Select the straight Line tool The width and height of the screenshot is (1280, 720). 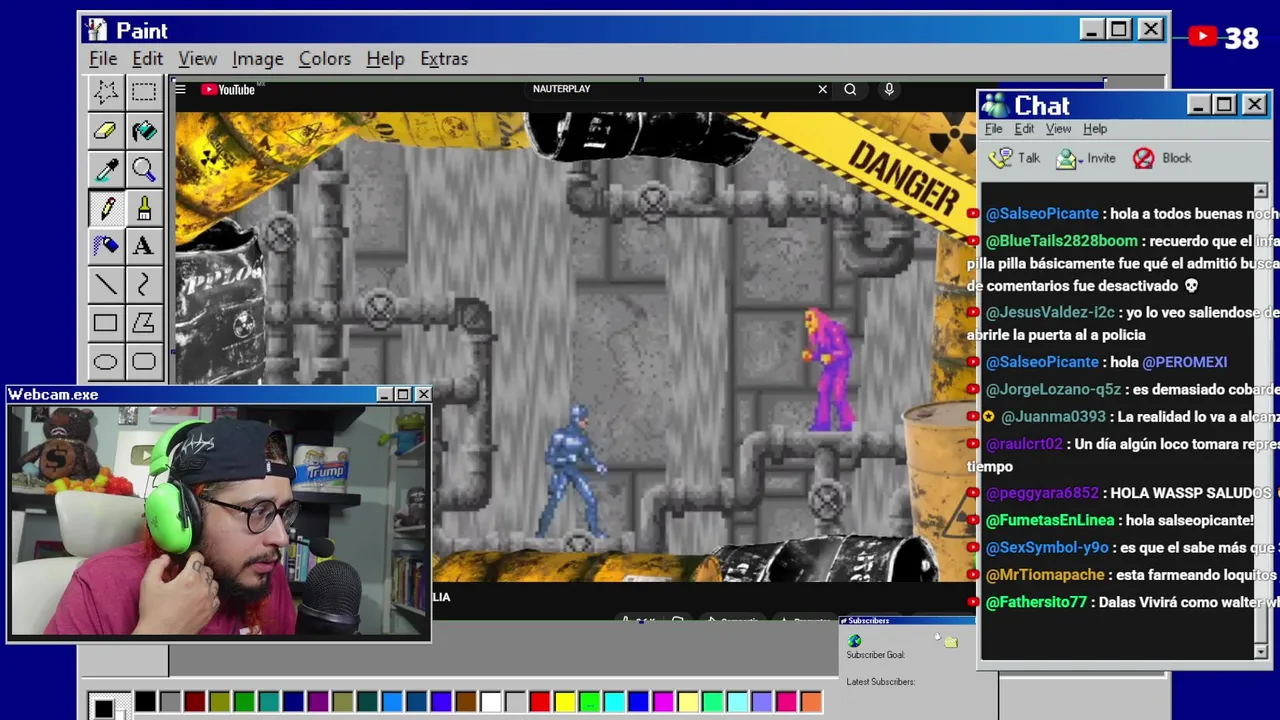pos(106,285)
